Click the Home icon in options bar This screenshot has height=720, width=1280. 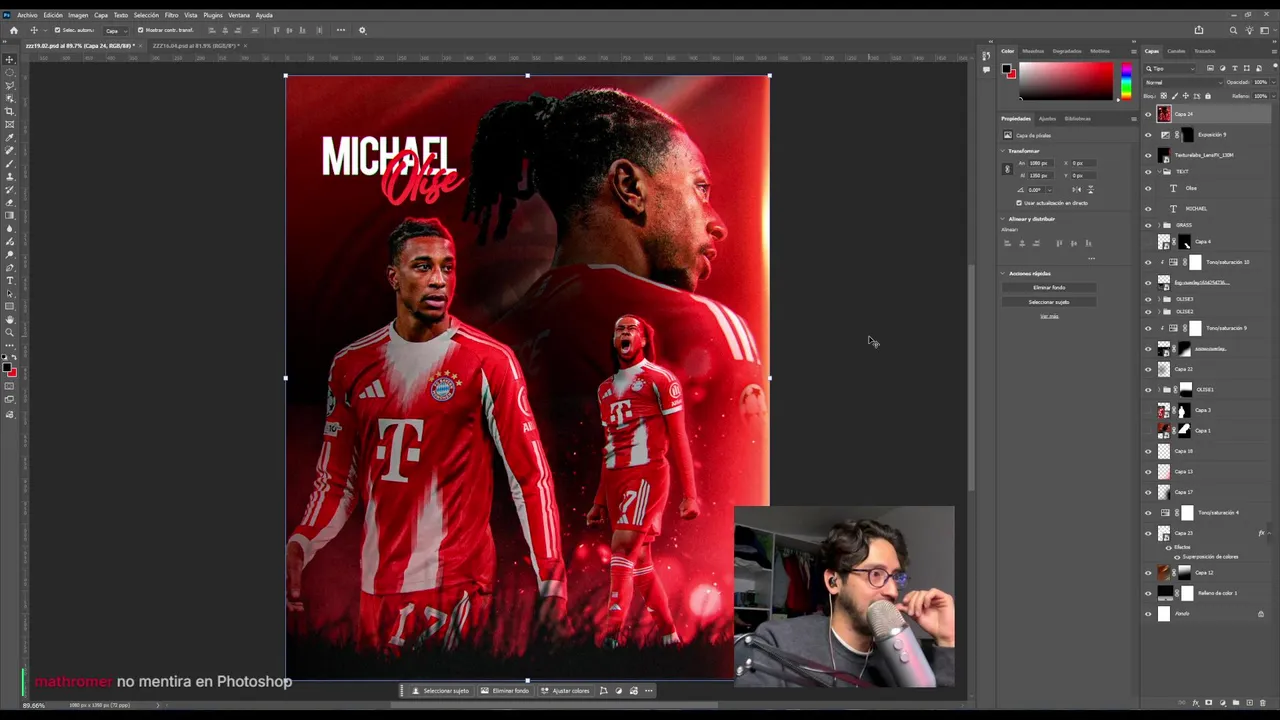pyautogui.click(x=13, y=30)
